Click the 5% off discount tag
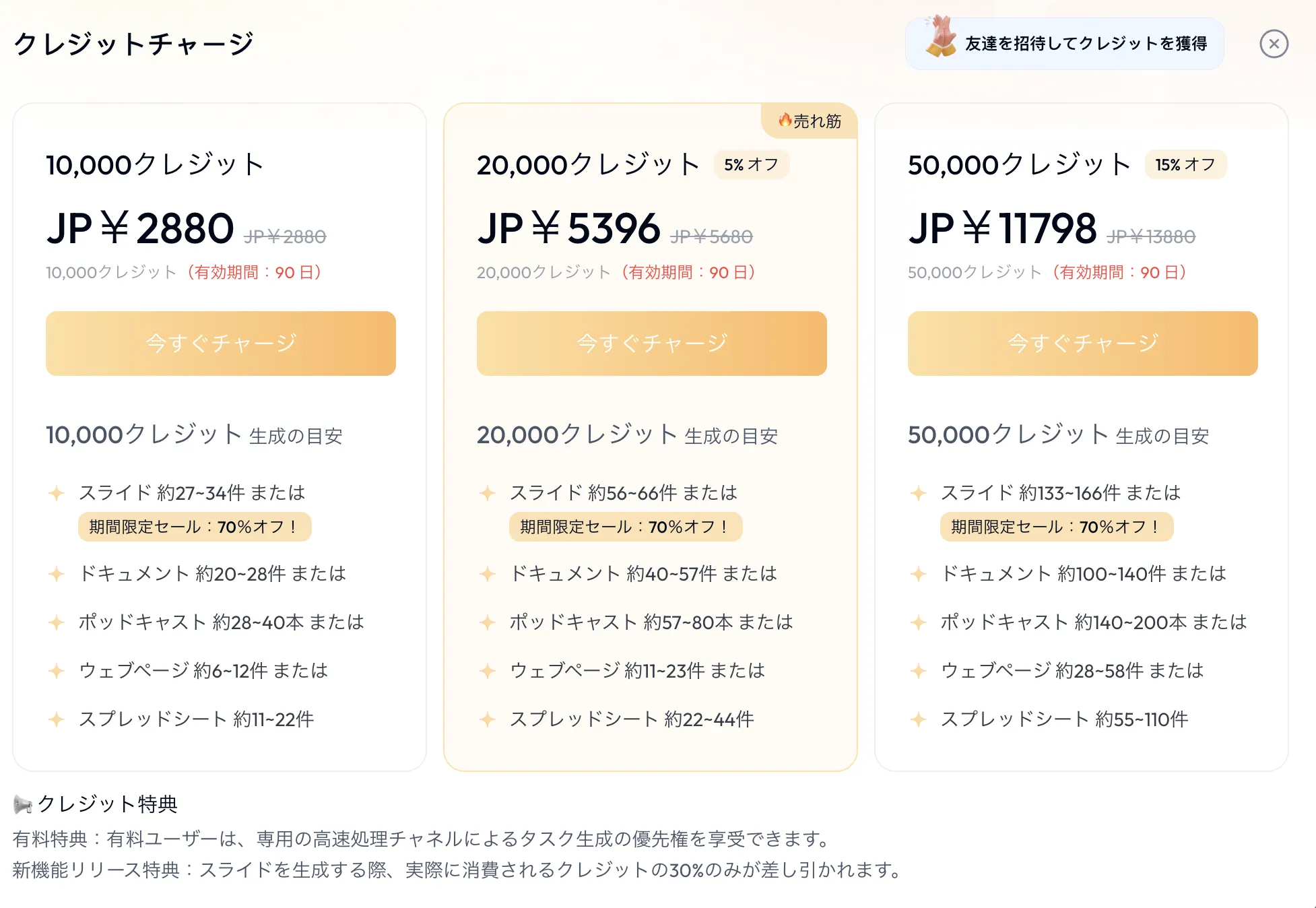This screenshot has height=908, width=1316. click(x=752, y=164)
